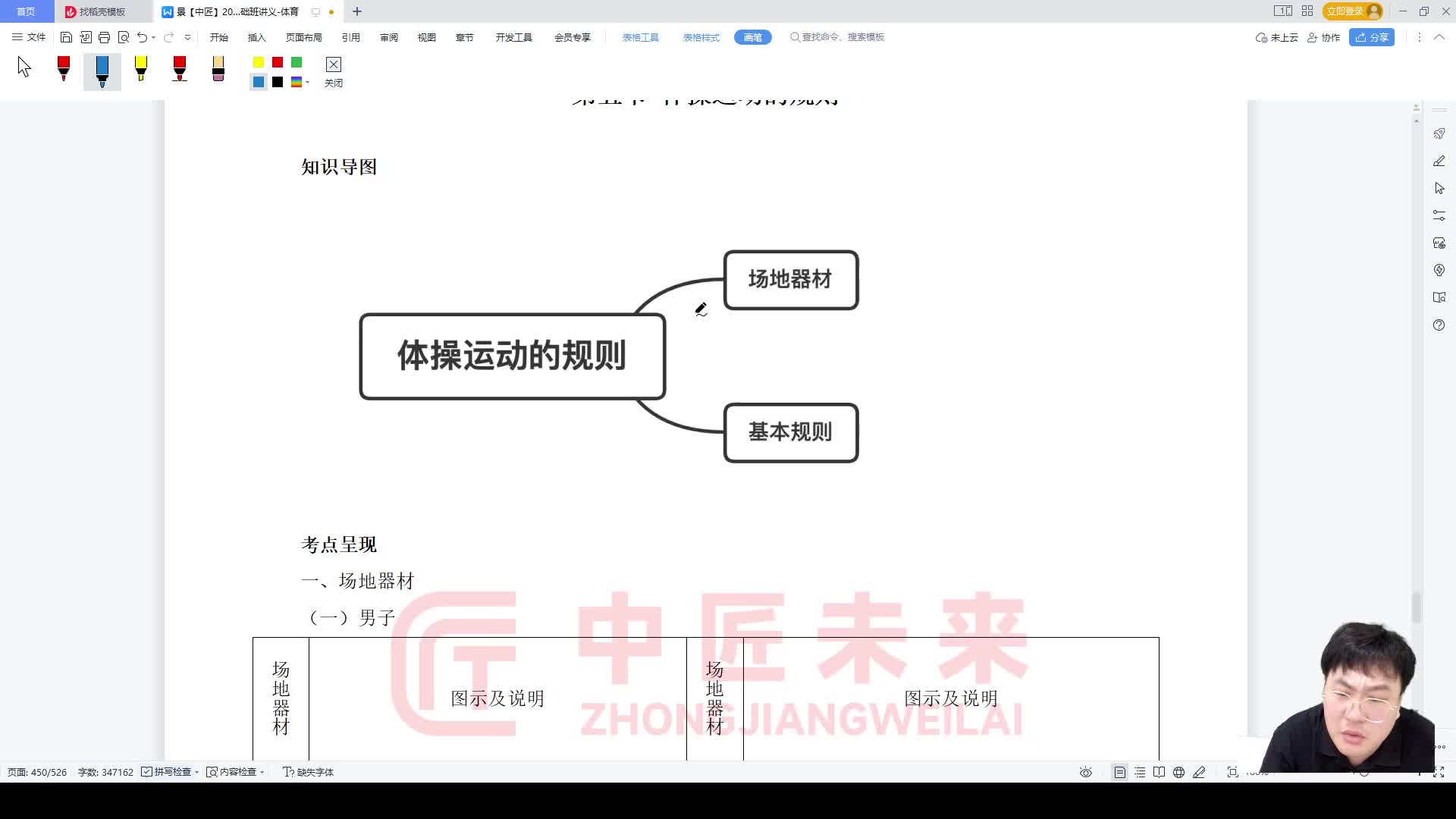Switch to web layout view in status bar

(1178, 771)
